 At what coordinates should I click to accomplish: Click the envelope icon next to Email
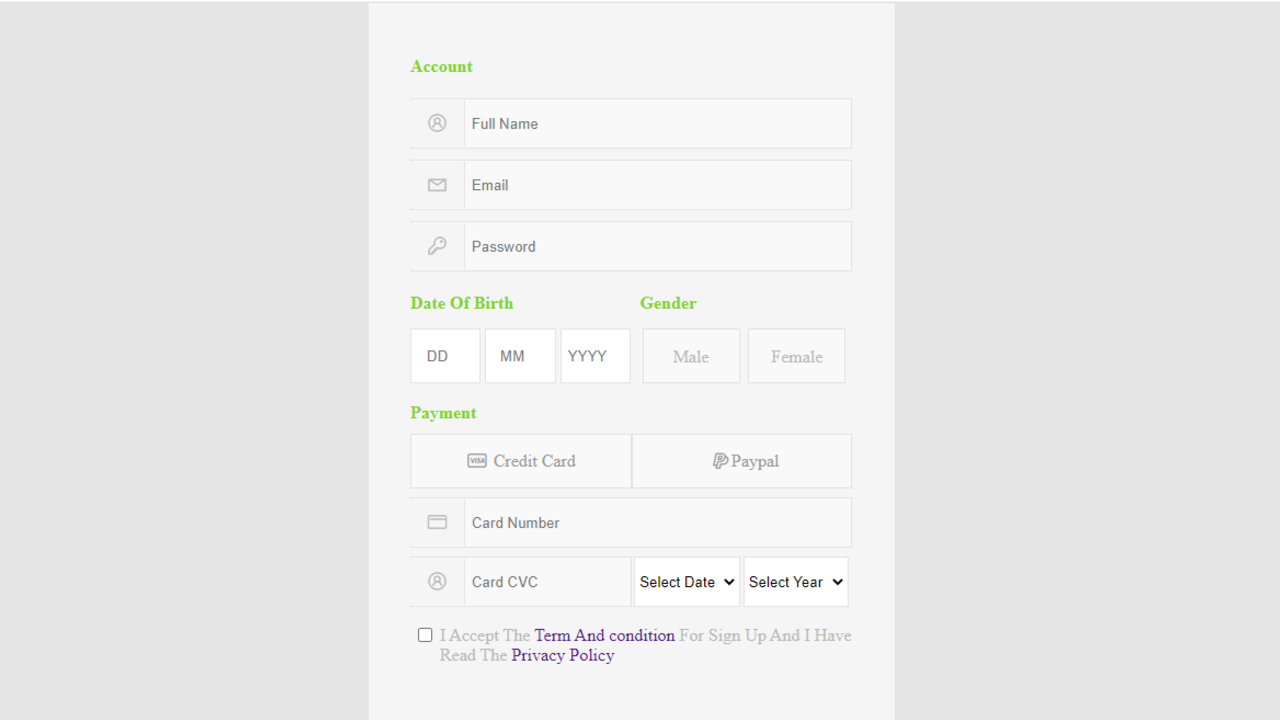437,185
